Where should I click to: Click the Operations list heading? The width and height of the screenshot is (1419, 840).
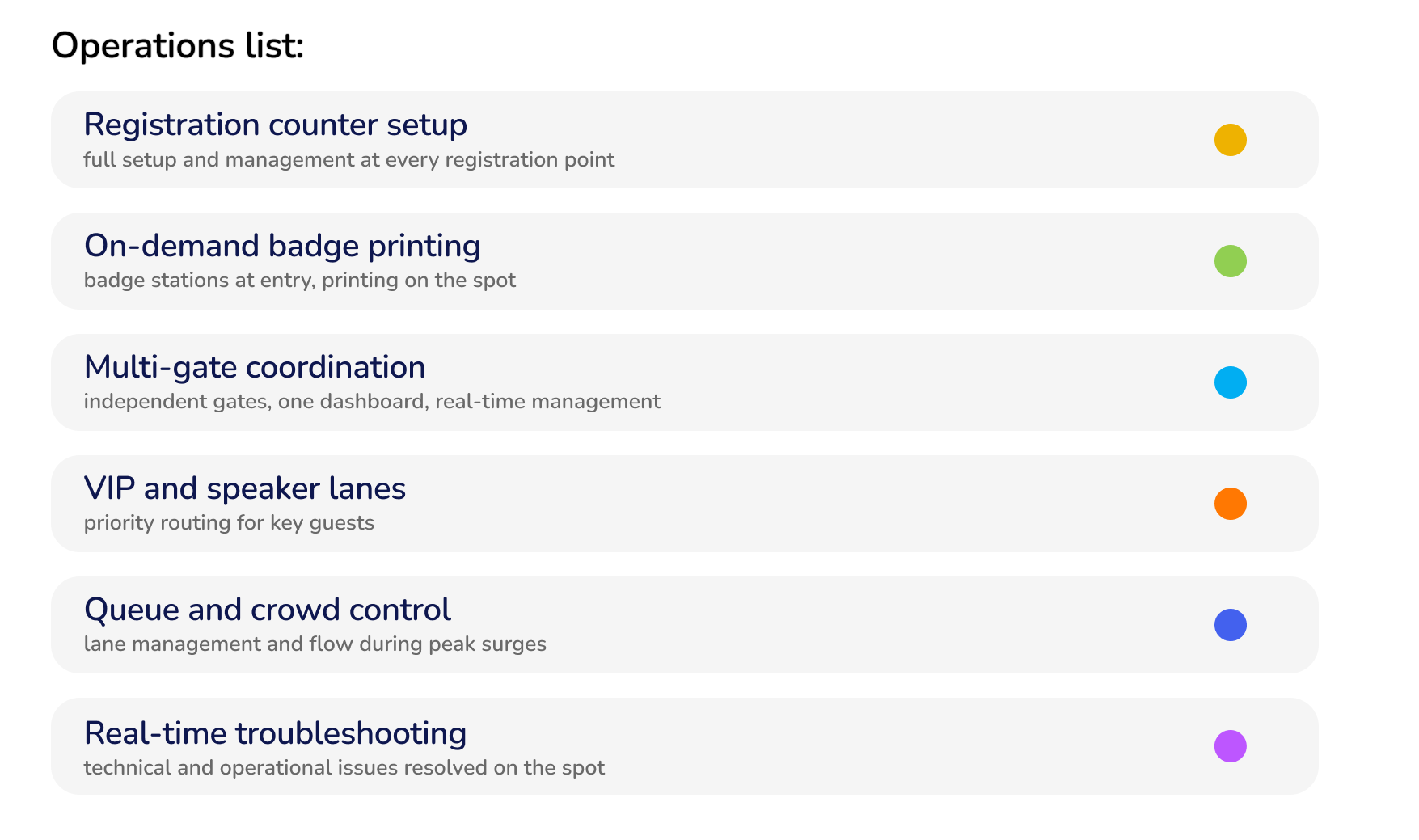click(x=178, y=45)
